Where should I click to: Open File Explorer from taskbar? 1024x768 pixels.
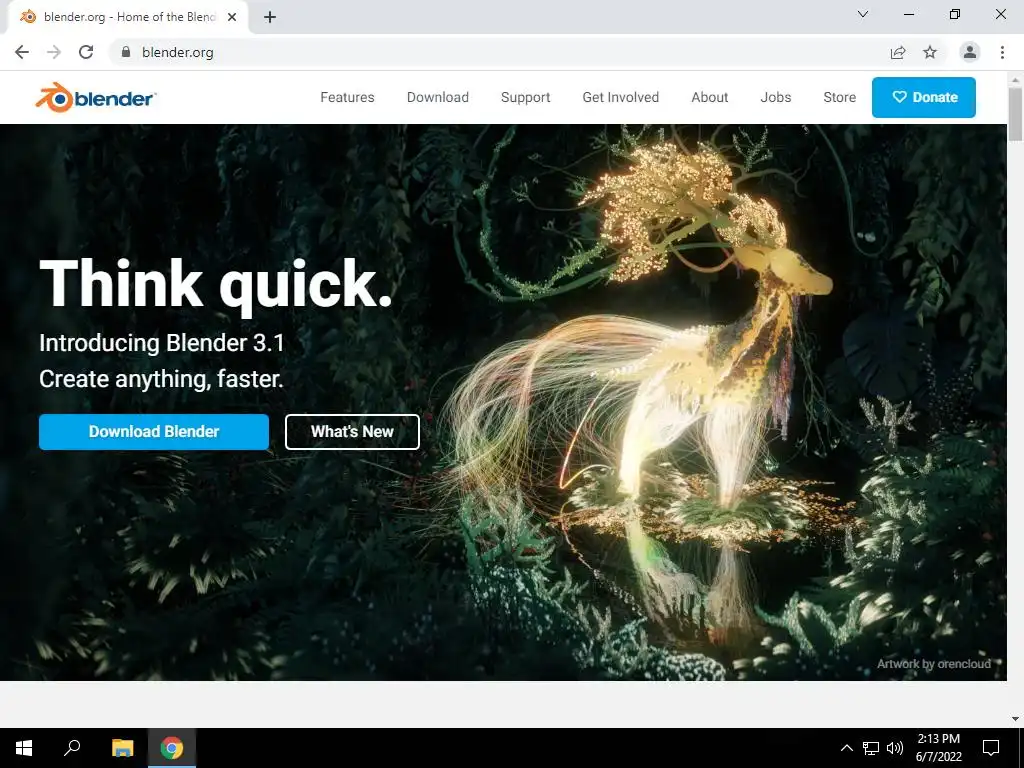(x=122, y=748)
